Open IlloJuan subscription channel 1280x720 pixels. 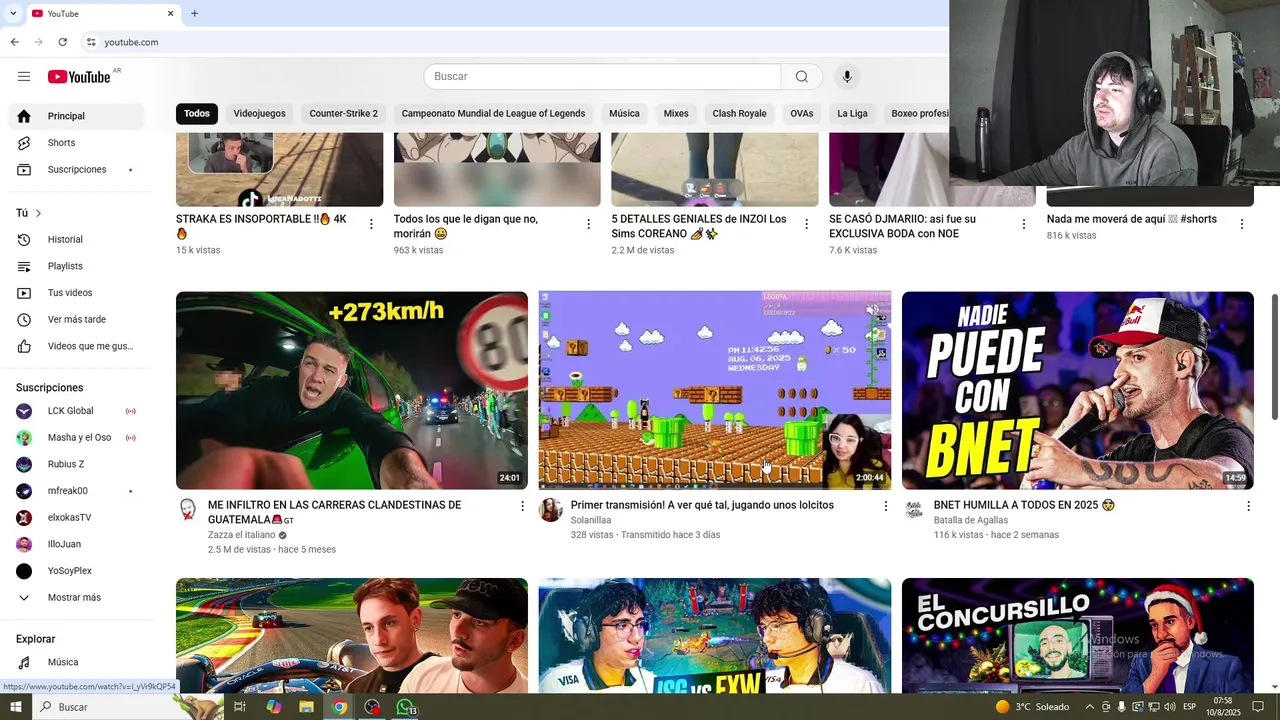point(76,544)
